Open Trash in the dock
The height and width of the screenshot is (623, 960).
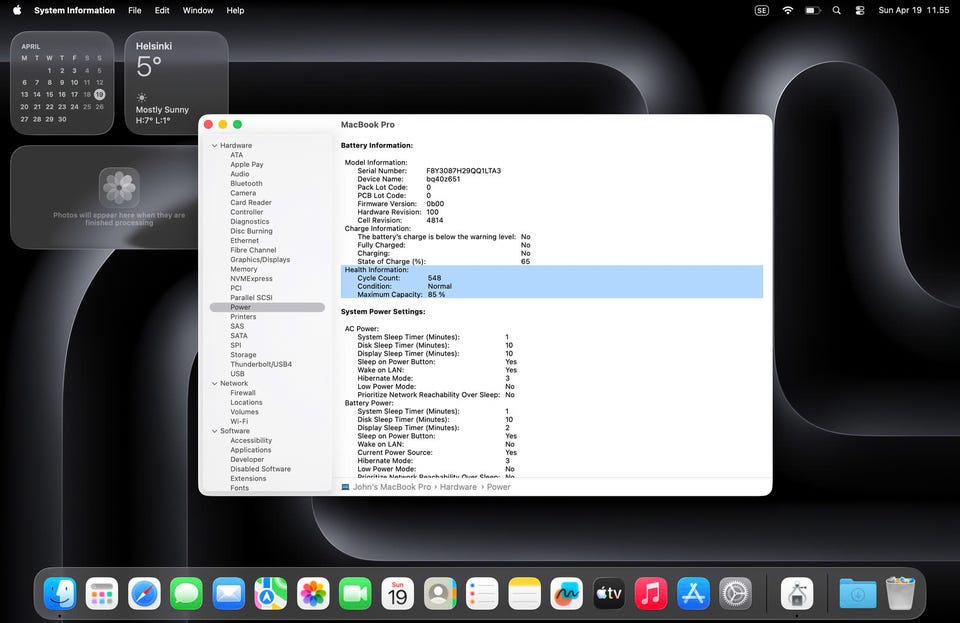pyautogui.click(x=901, y=592)
